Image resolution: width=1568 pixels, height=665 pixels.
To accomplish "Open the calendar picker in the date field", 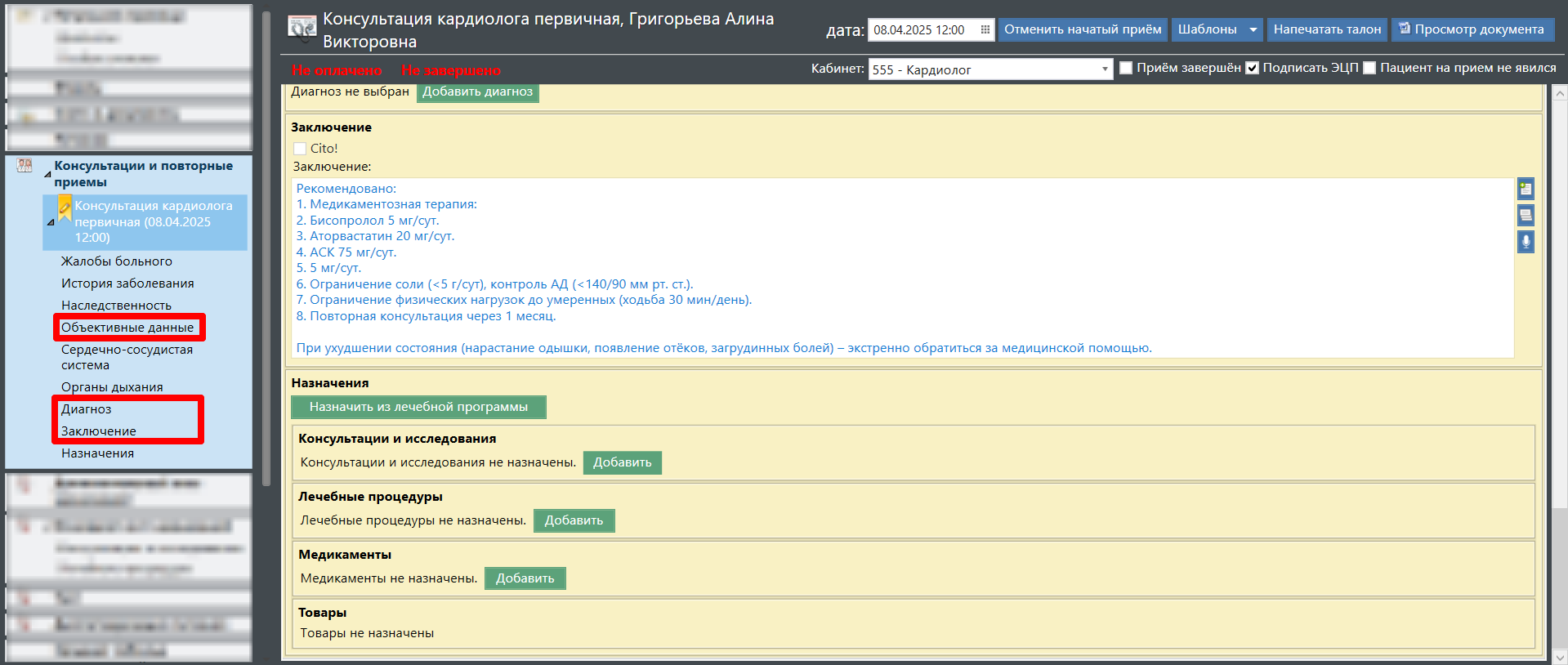I will [985, 30].
